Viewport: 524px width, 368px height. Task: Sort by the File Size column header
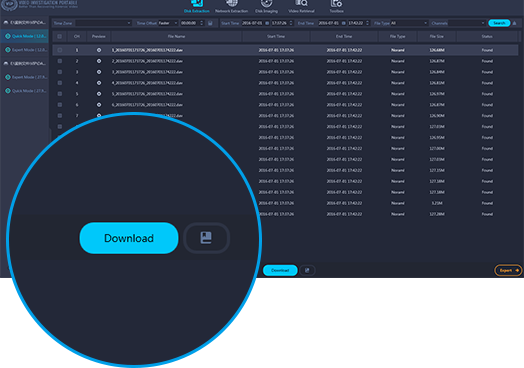[x=436, y=36]
